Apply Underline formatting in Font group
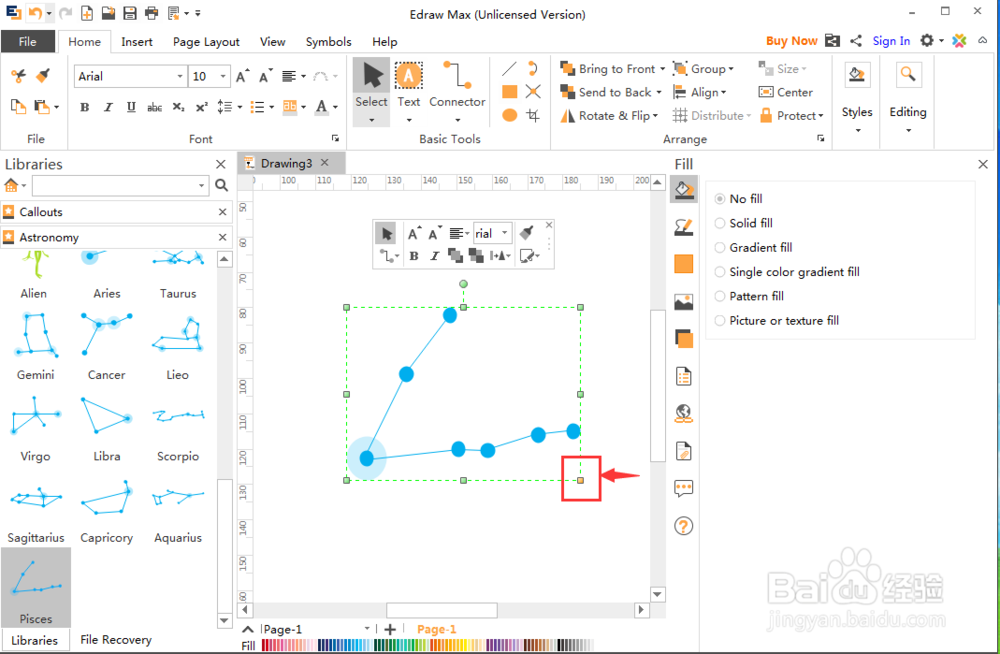The height and width of the screenshot is (654, 1000). click(131, 107)
